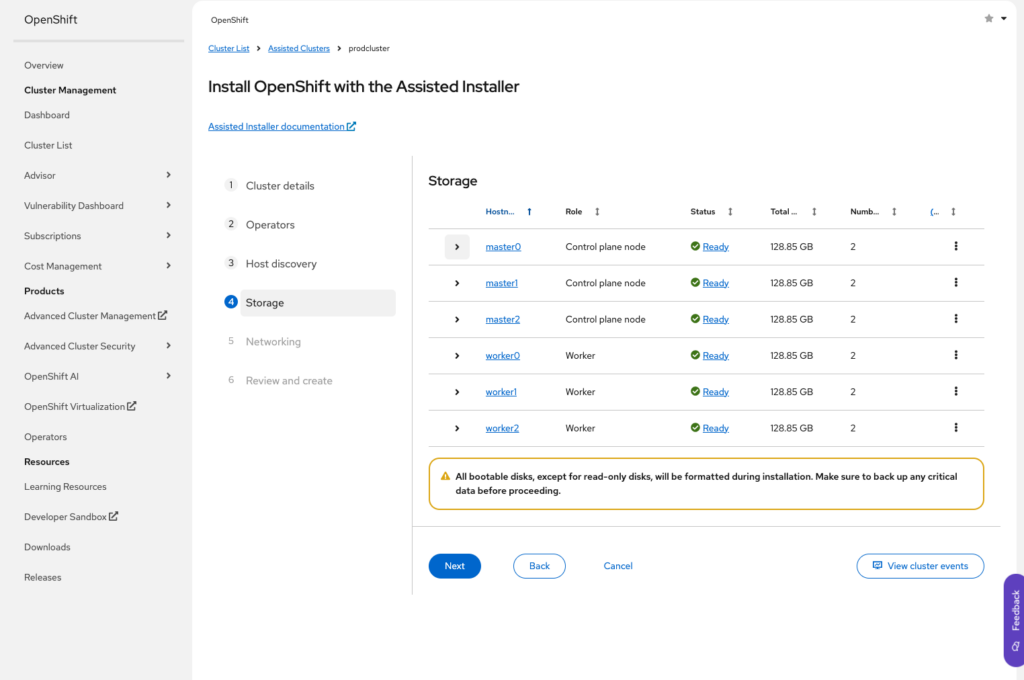
Task: Sort hosts by Role column
Action: (597, 212)
